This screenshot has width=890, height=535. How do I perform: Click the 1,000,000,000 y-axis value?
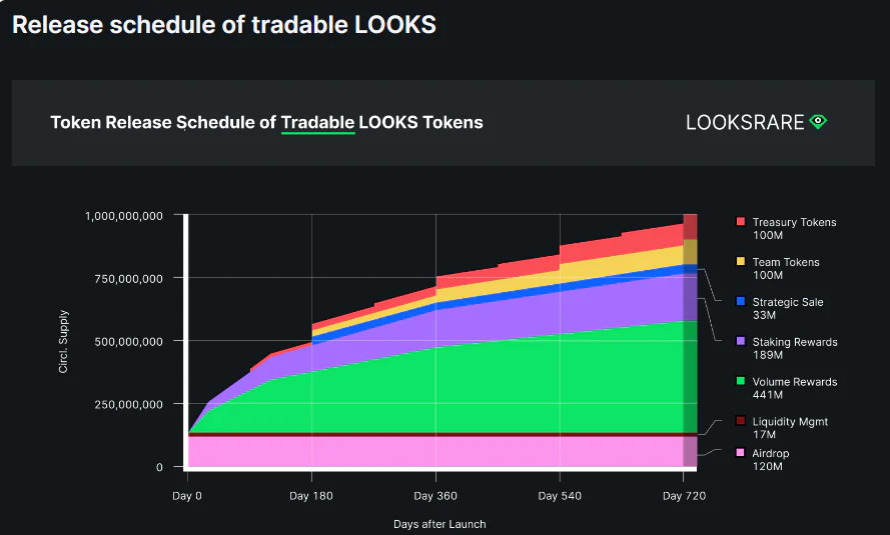tap(124, 215)
